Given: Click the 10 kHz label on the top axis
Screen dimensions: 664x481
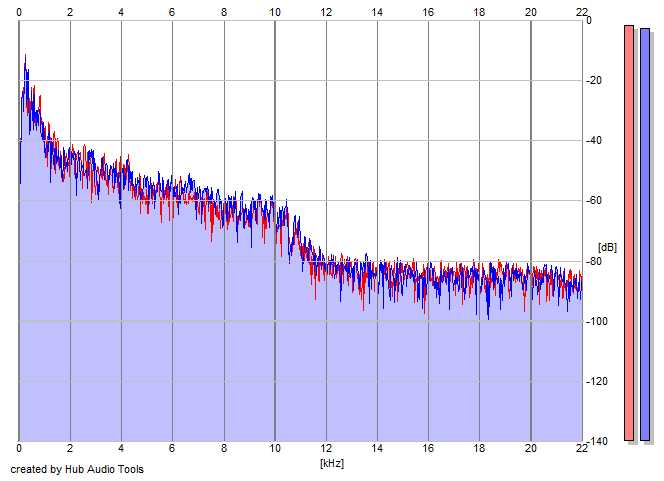Looking at the screenshot, I should (275, 11).
